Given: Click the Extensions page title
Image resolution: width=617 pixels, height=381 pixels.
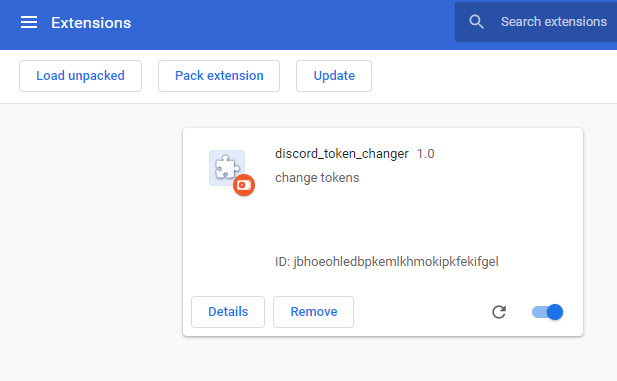Looking at the screenshot, I should point(91,23).
